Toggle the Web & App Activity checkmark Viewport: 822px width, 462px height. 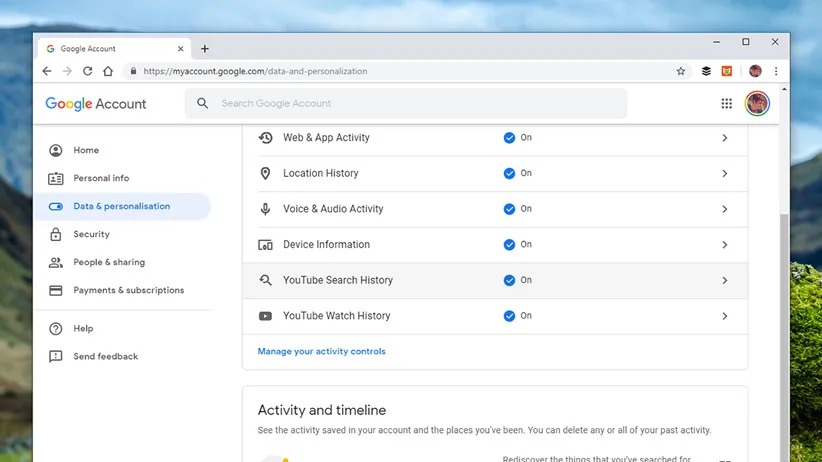[509, 138]
